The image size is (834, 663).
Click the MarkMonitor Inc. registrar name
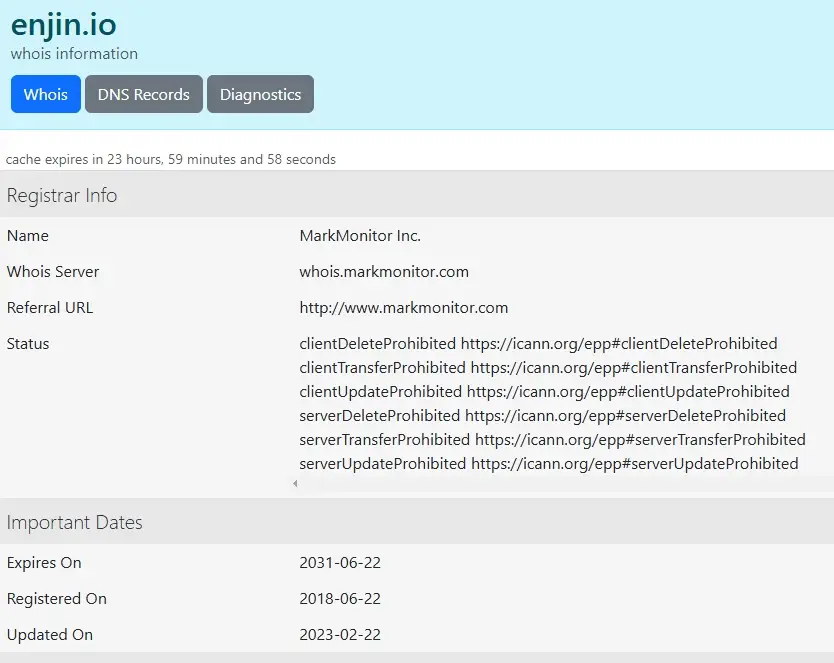point(360,235)
